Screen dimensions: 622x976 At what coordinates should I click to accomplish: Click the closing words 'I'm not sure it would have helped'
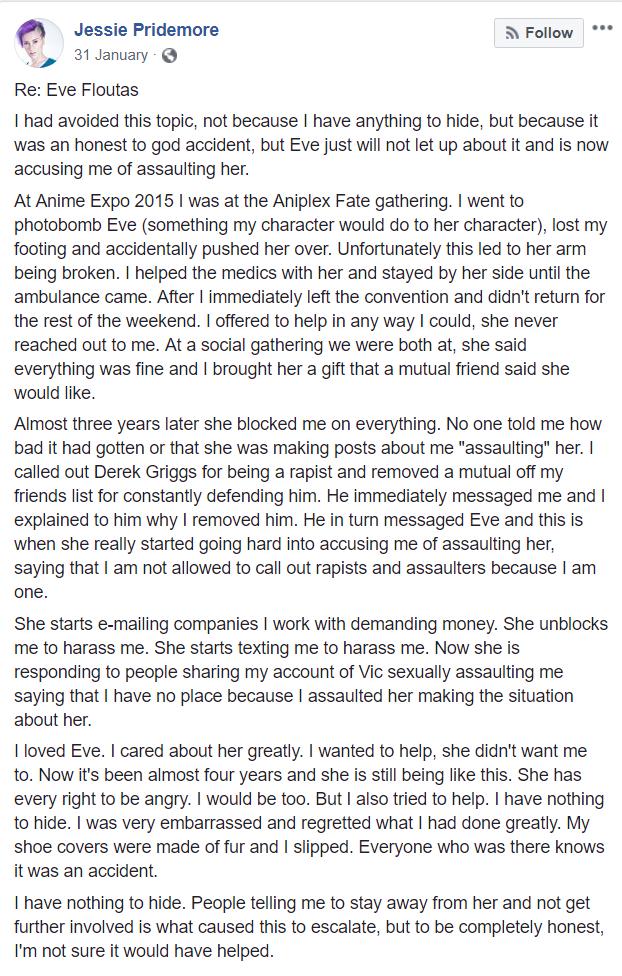[x=143, y=952]
